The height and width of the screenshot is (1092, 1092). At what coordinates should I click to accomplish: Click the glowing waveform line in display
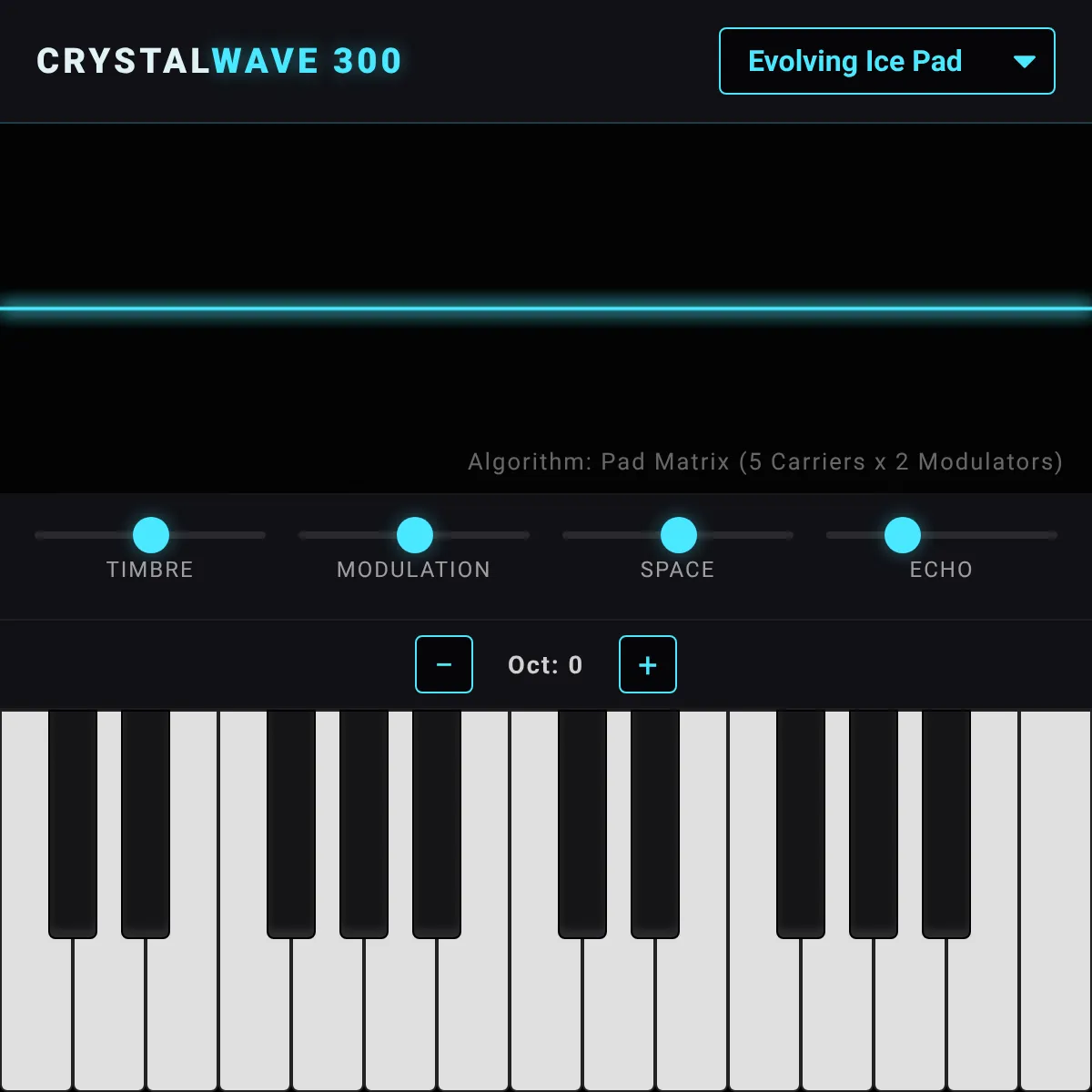click(546, 308)
